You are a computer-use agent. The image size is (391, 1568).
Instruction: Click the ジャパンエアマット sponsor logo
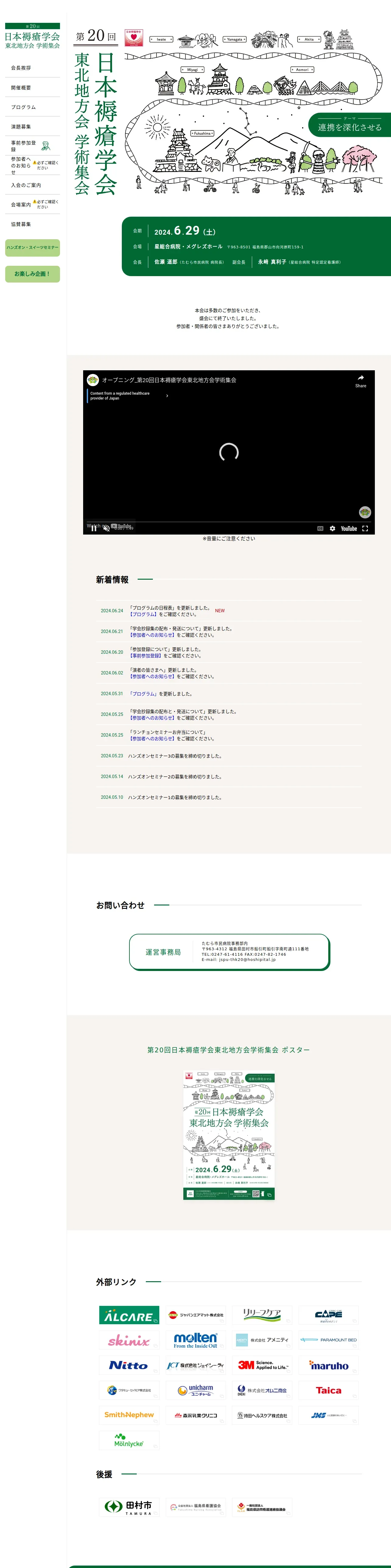(x=196, y=1315)
